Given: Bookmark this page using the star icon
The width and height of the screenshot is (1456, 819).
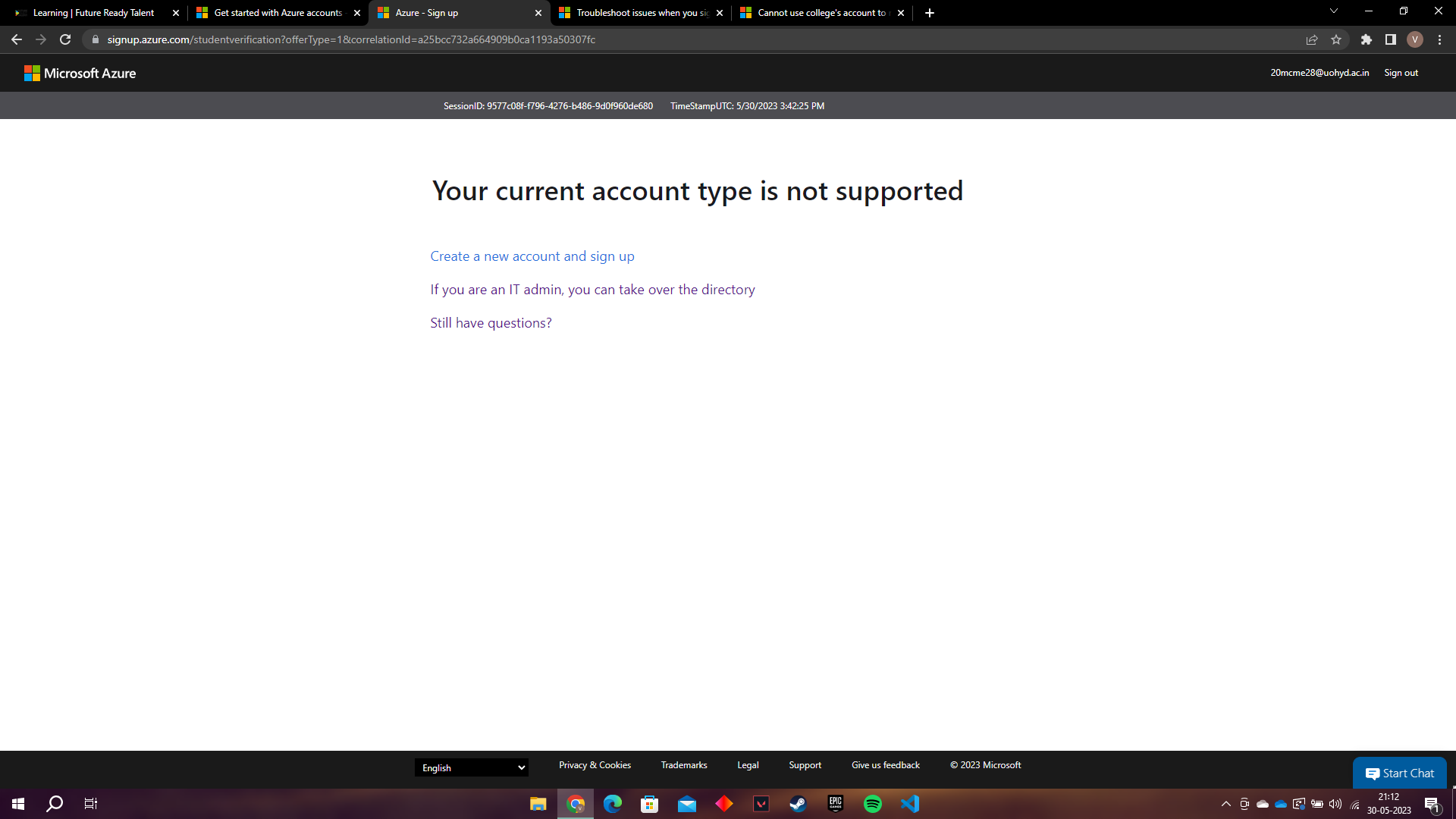Looking at the screenshot, I should 1337,39.
